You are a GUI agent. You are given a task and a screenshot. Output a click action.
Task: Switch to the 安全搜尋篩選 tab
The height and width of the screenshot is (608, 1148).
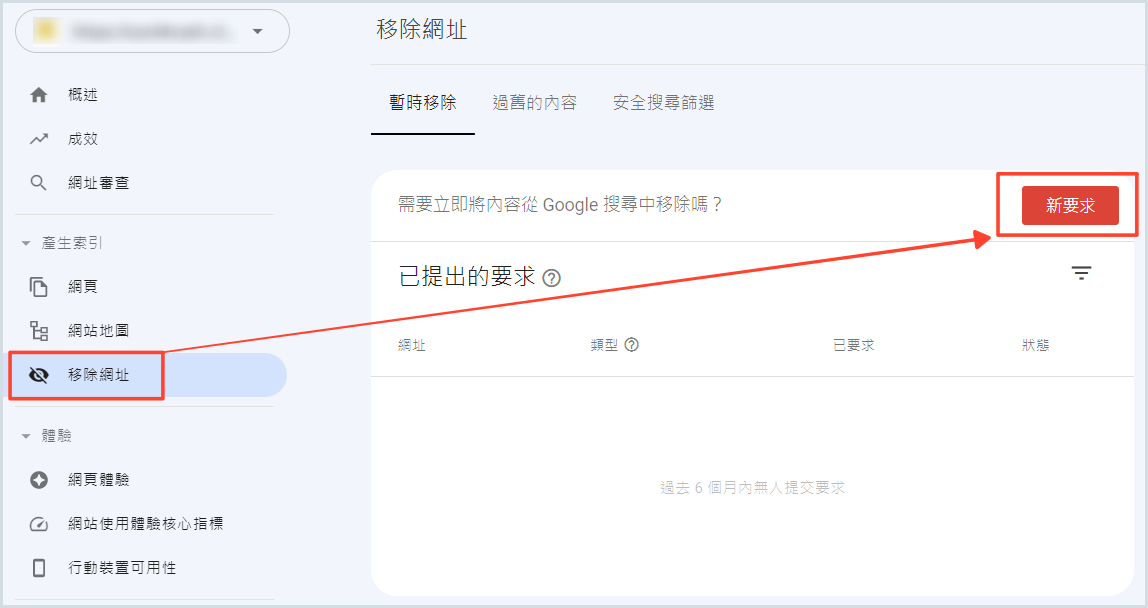663,102
